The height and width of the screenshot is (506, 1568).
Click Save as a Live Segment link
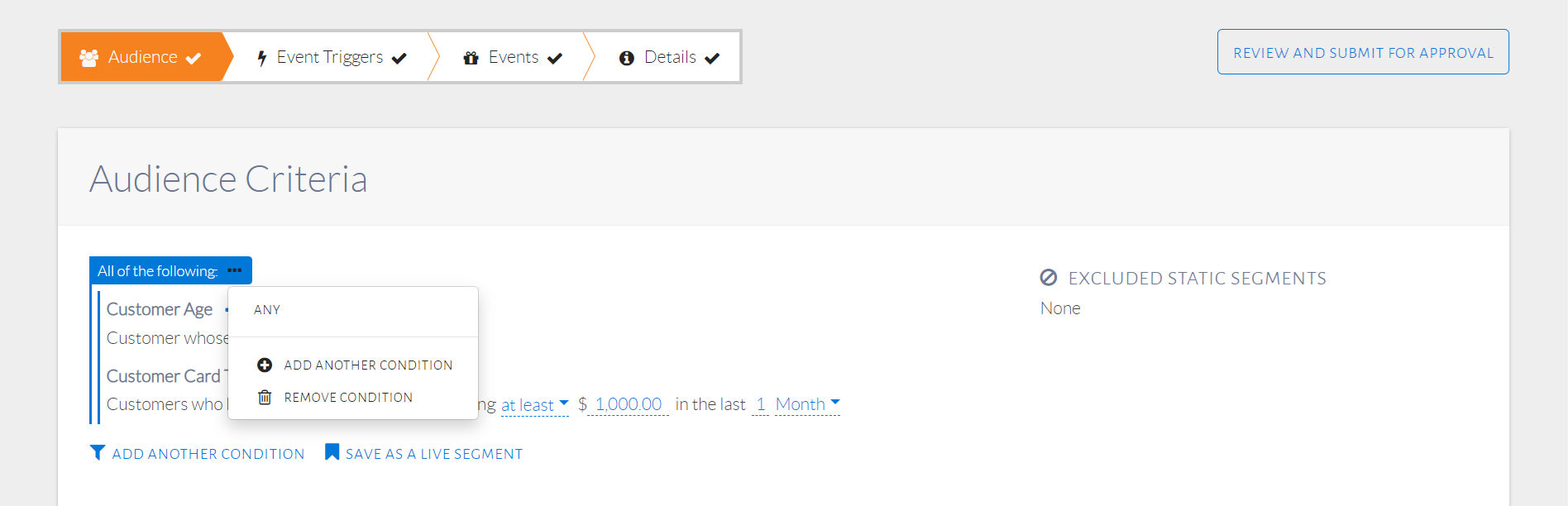[x=434, y=454]
